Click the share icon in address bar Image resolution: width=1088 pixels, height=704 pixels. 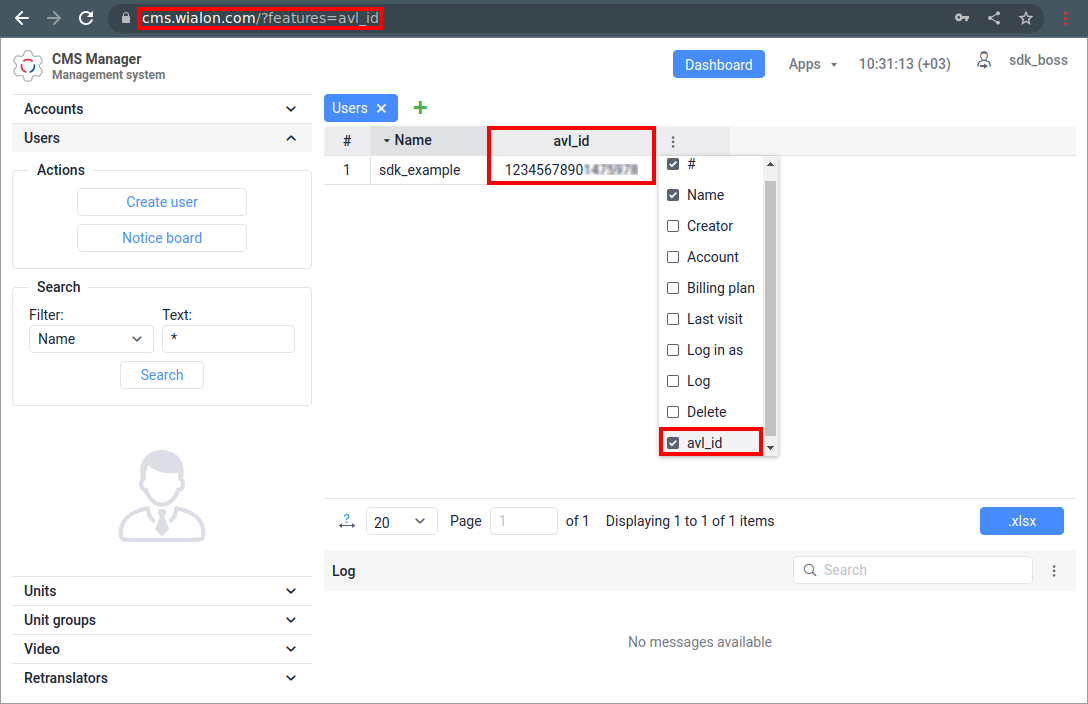pyautogui.click(x=994, y=18)
